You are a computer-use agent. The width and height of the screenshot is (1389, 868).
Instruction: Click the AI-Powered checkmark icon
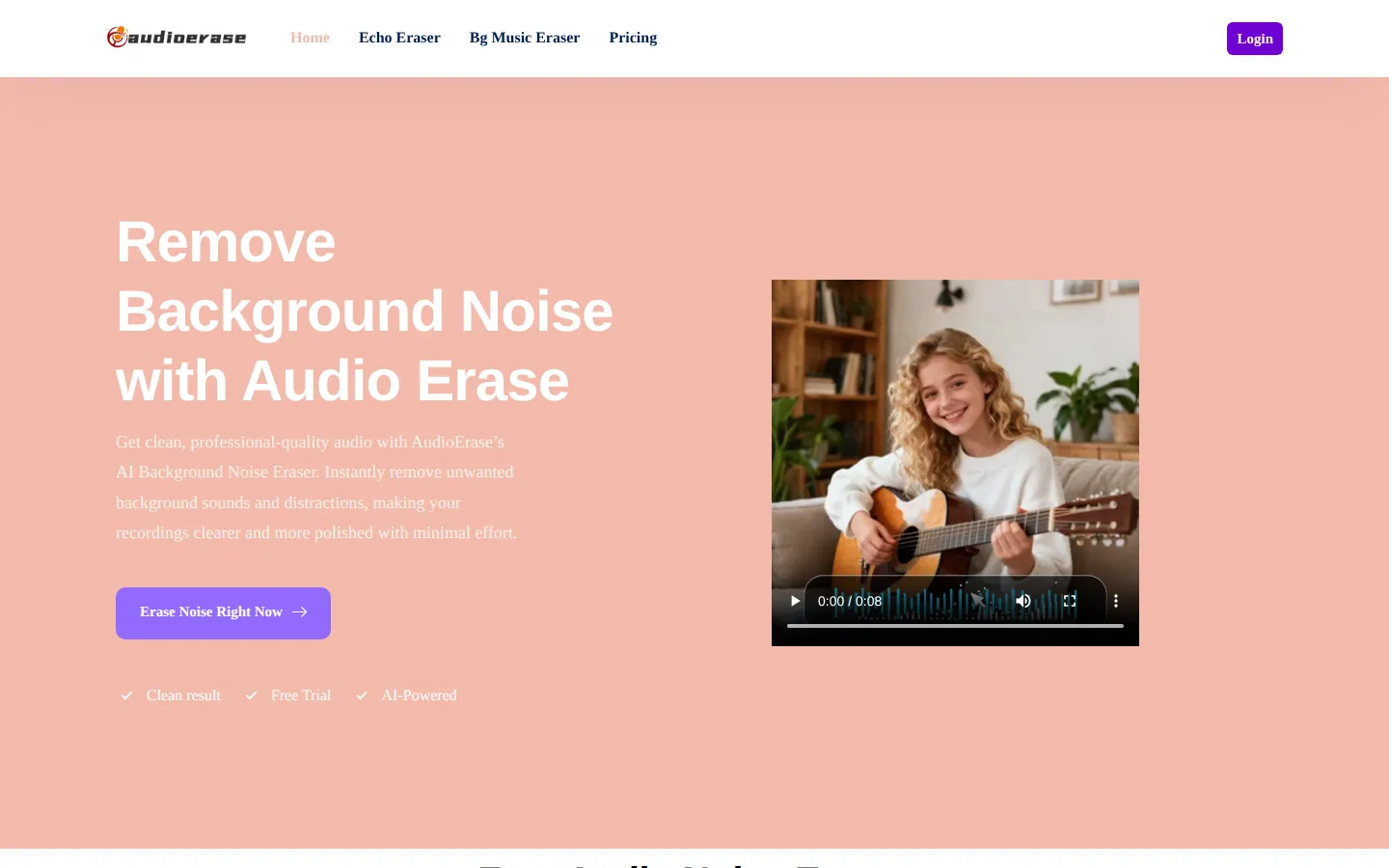[362, 695]
